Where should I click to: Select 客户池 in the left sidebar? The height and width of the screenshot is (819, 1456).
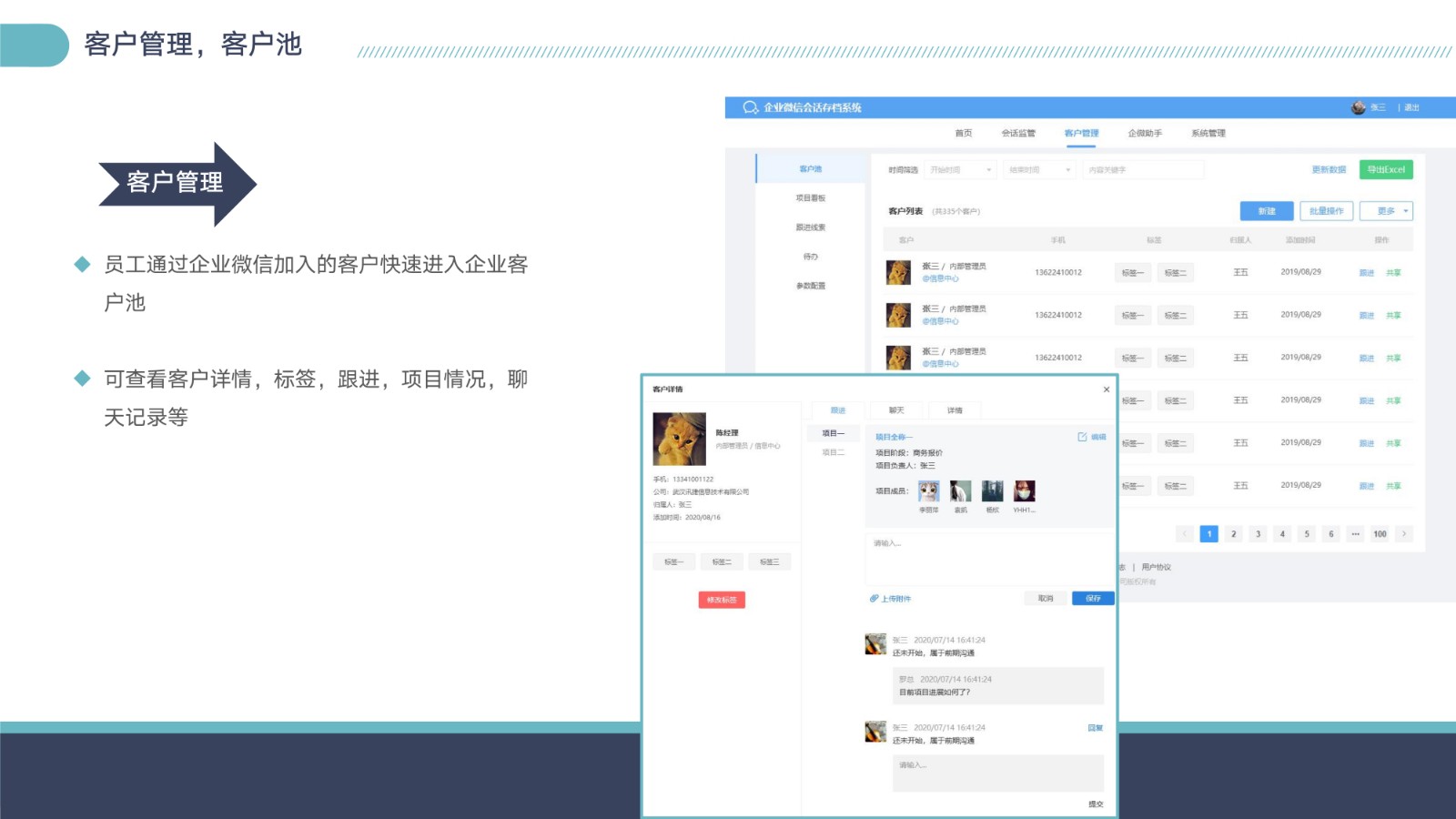click(811, 169)
